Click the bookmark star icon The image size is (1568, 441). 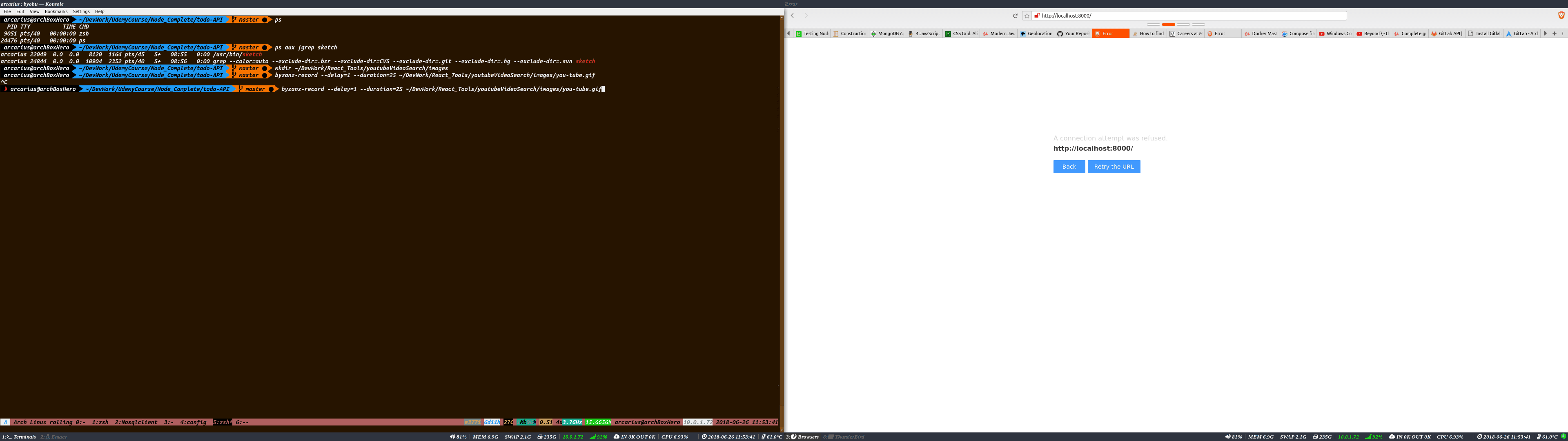click(x=1027, y=16)
